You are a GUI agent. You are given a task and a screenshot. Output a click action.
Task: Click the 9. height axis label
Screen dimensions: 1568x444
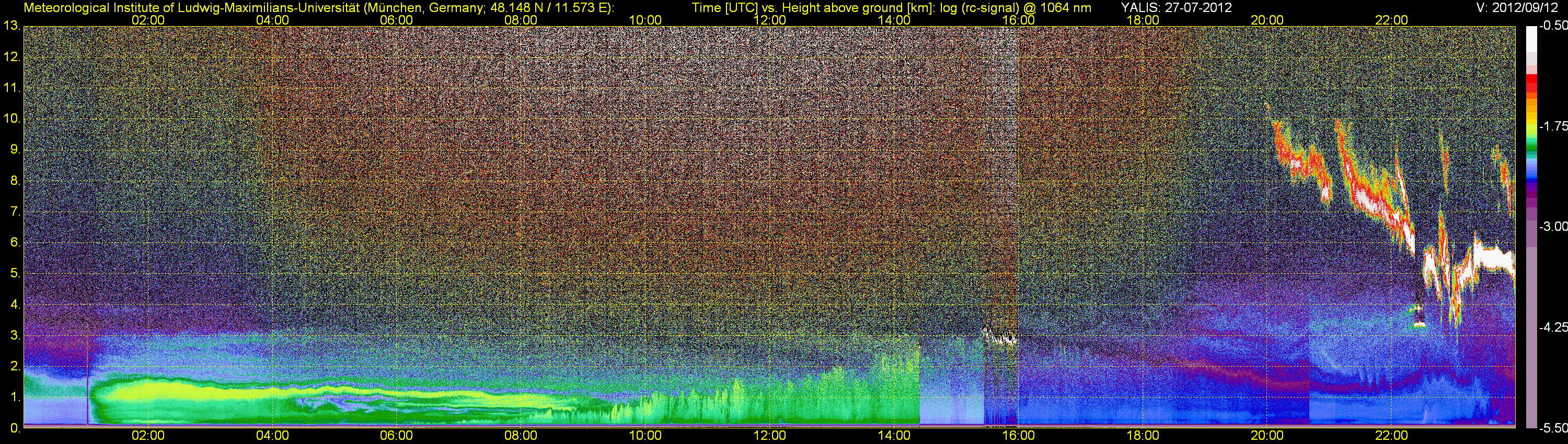(x=16, y=149)
